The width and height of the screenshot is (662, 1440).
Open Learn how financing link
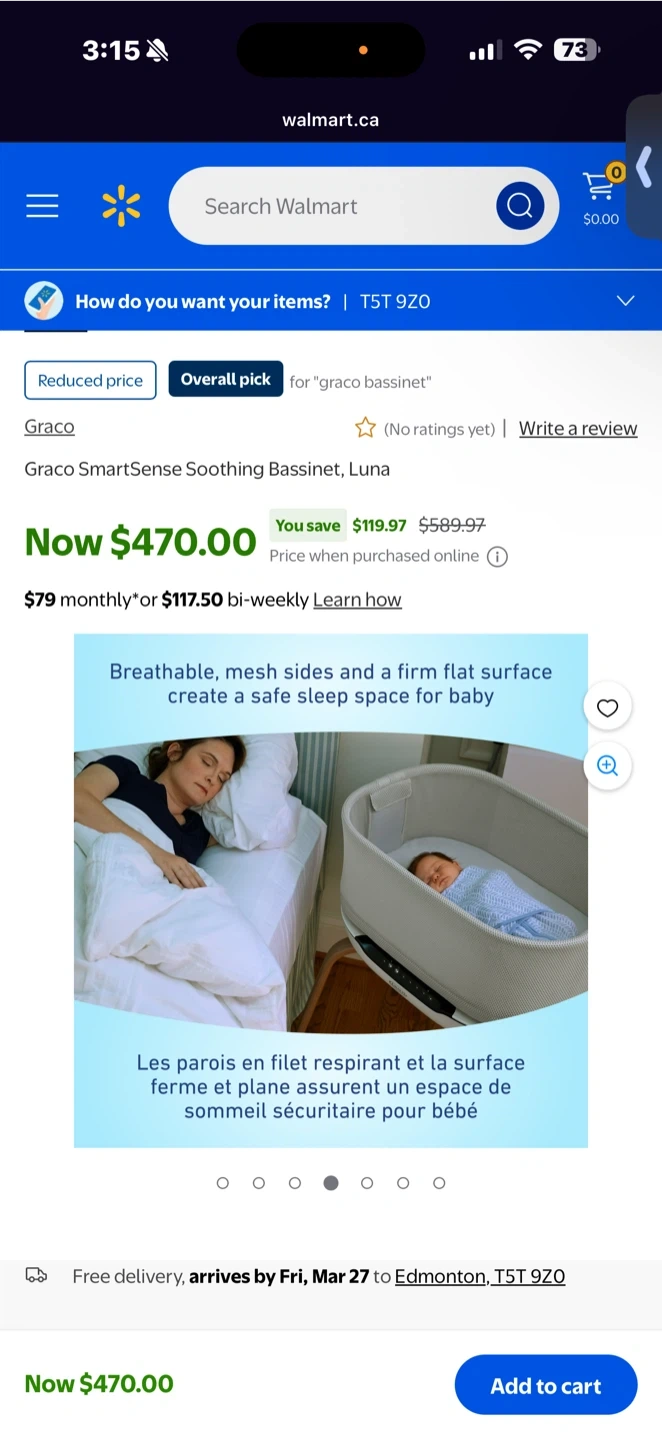point(357,600)
